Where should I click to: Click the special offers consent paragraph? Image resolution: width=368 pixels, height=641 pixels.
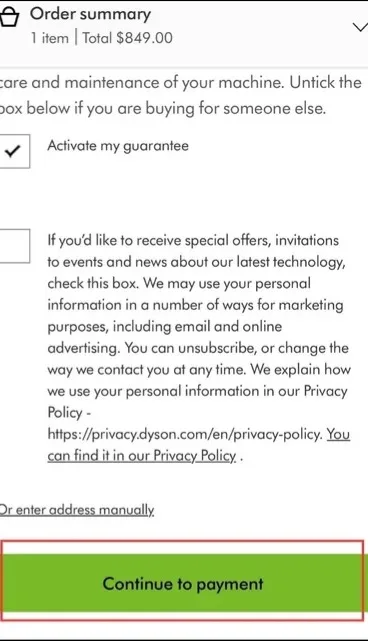coord(198,347)
